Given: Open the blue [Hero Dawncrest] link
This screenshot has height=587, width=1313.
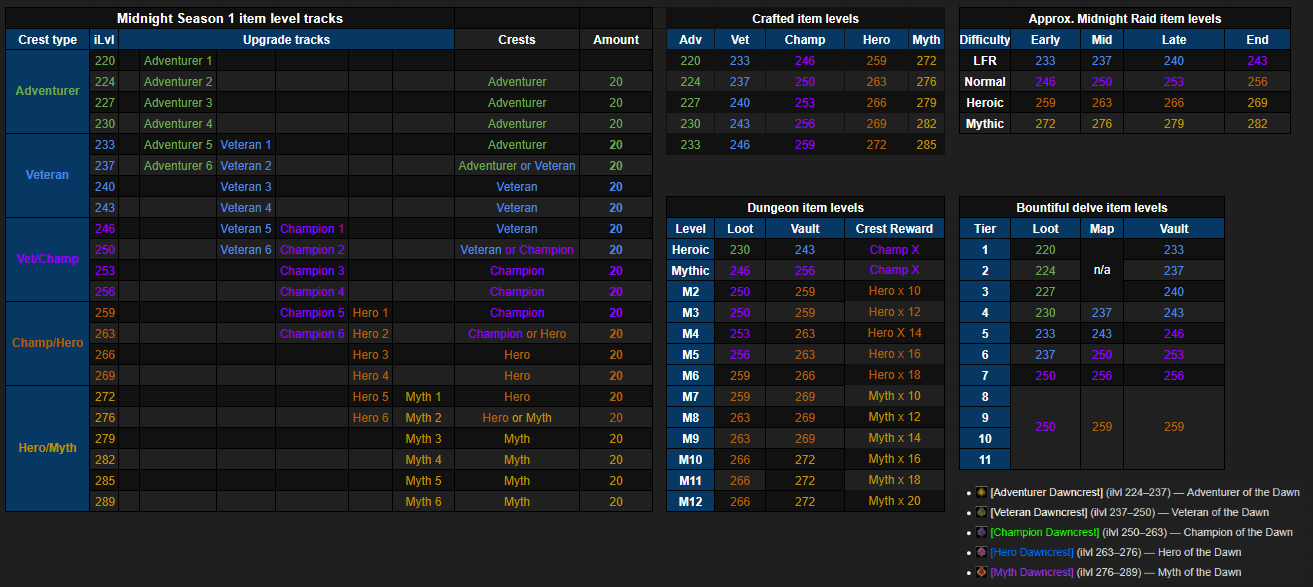Looking at the screenshot, I should tap(1032, 552).
